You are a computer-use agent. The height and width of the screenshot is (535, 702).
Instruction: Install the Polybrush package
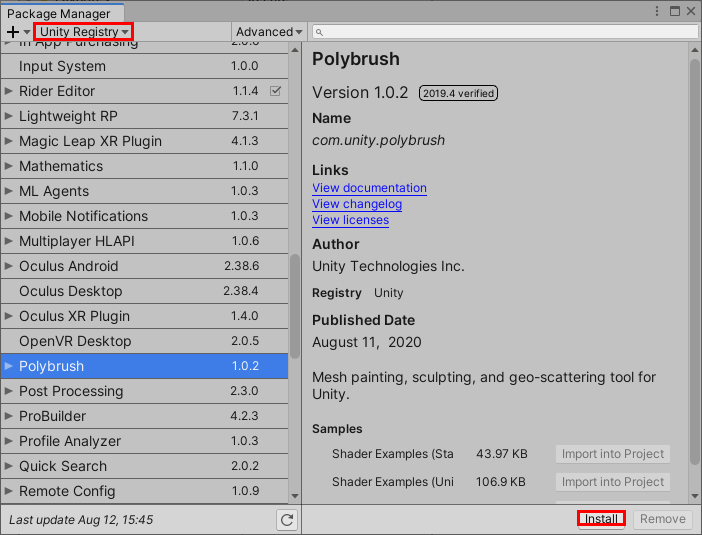[601, 519]
